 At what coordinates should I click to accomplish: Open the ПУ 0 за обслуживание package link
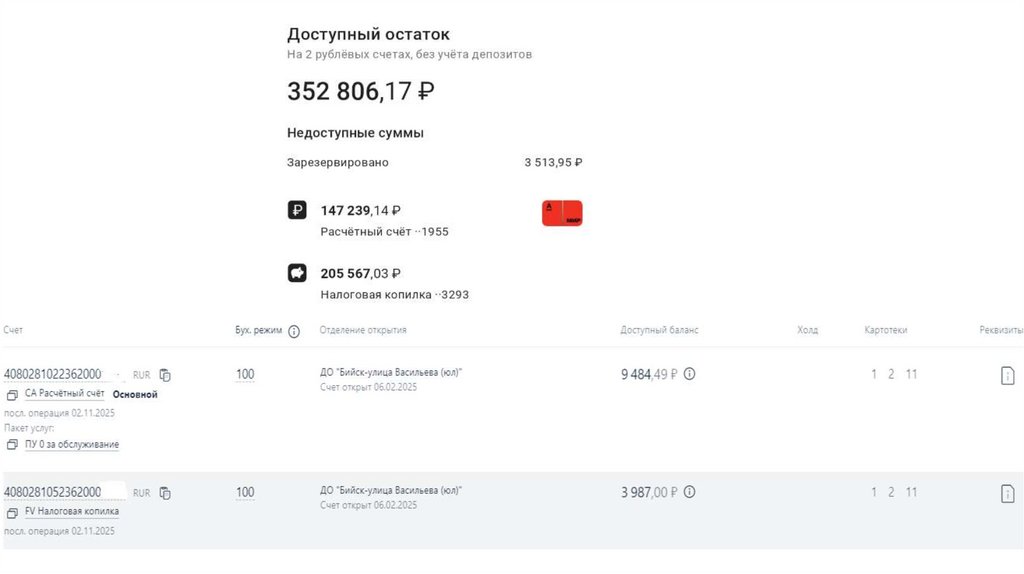pyautogui.click(x=71, y=444)
